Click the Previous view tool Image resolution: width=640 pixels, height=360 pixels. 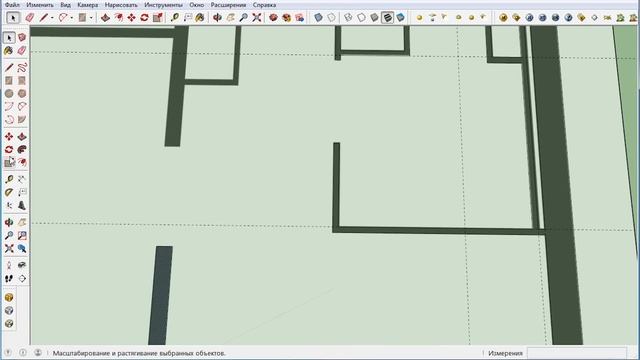(22, 249)
